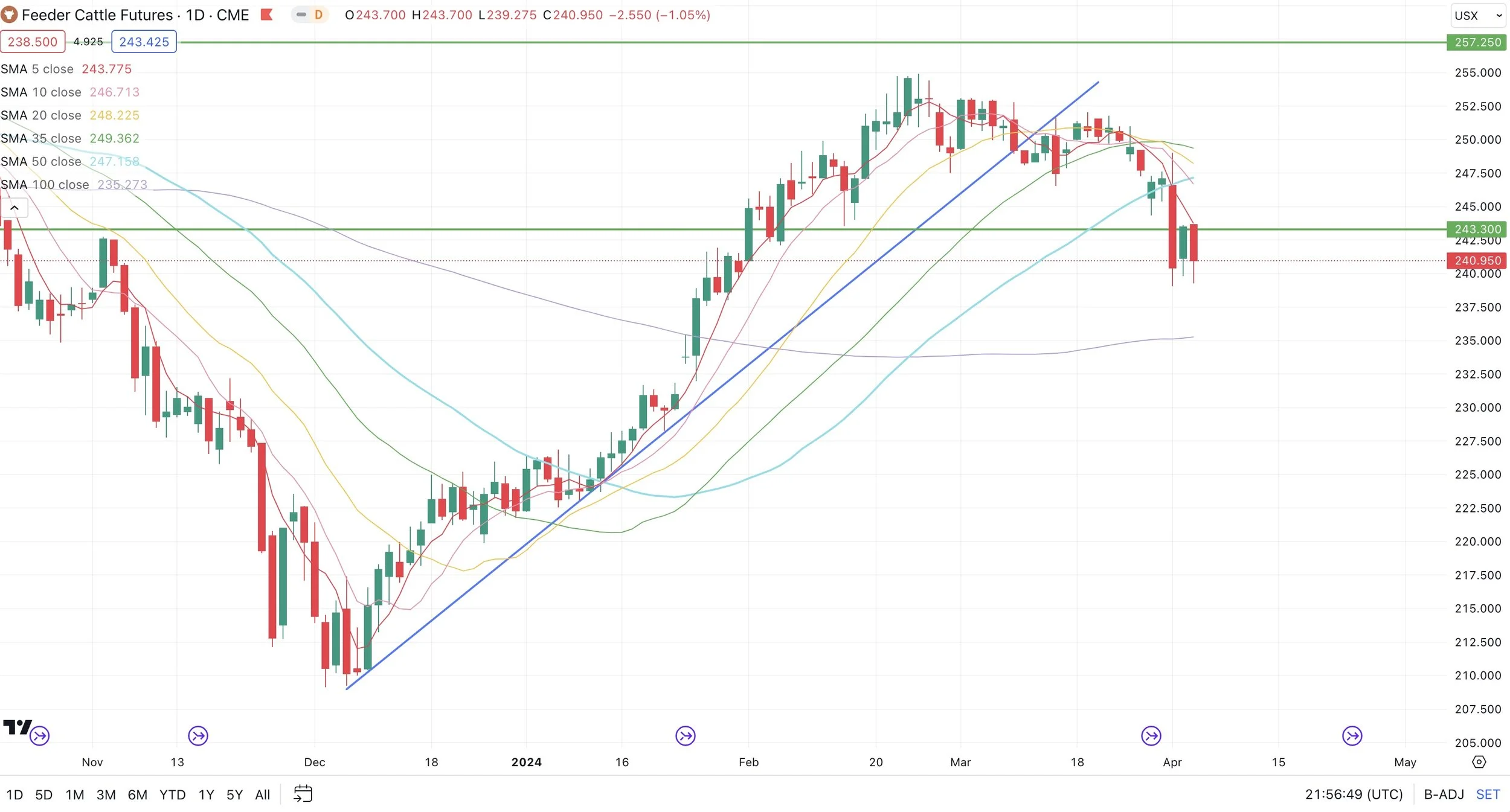Viewport: 1510px width, 812px height.
Task: Collapse the indicator legend chevron
Action: 14,208
